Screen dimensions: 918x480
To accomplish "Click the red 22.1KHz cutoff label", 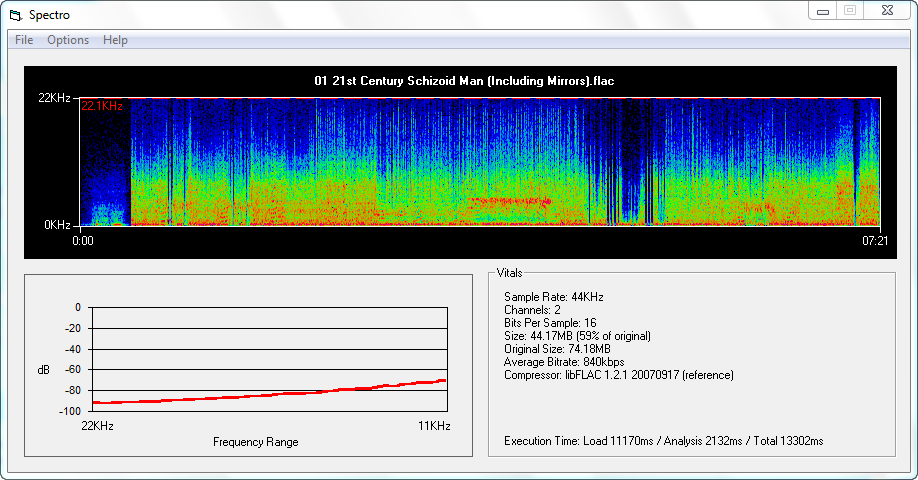I will [102, 106].
